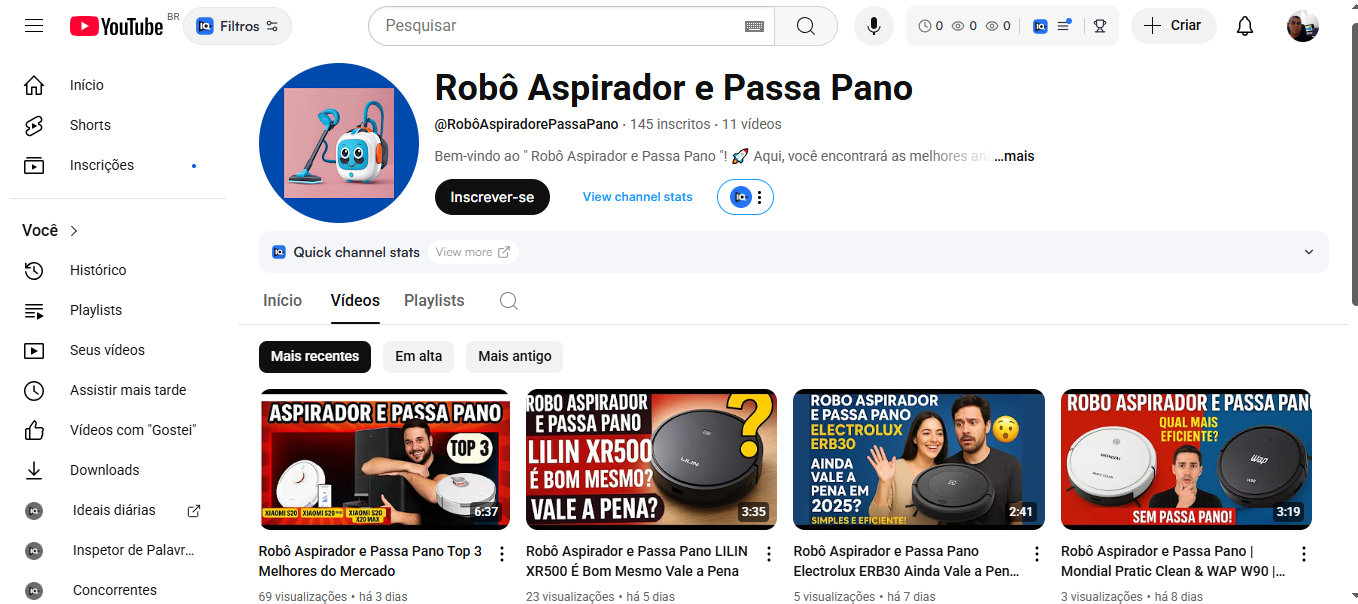Select the Vídeos channel tab
This screenshot has height=604, width=1358.
pyautogui.click(x=355, y=300)
